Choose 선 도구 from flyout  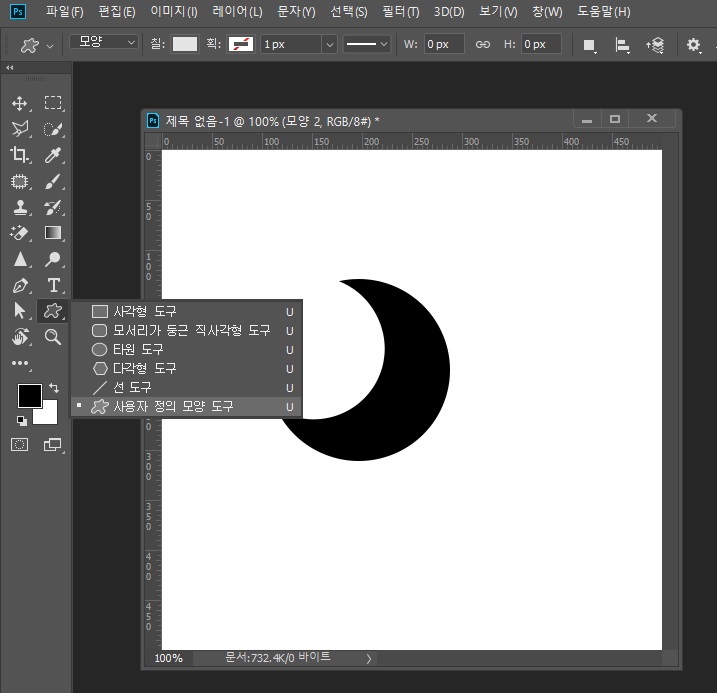[186, 388]
